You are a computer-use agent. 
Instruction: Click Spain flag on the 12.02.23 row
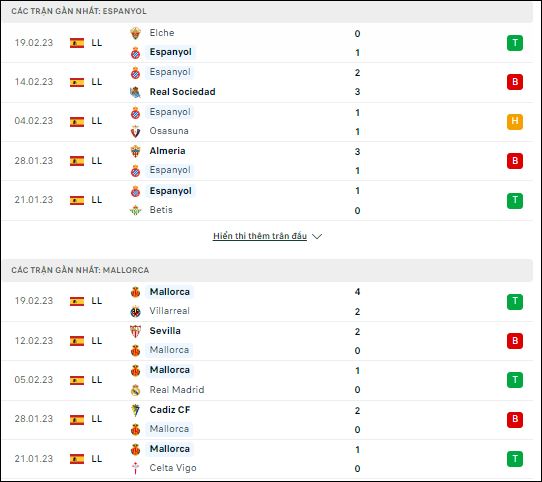(x=77, y=341)
